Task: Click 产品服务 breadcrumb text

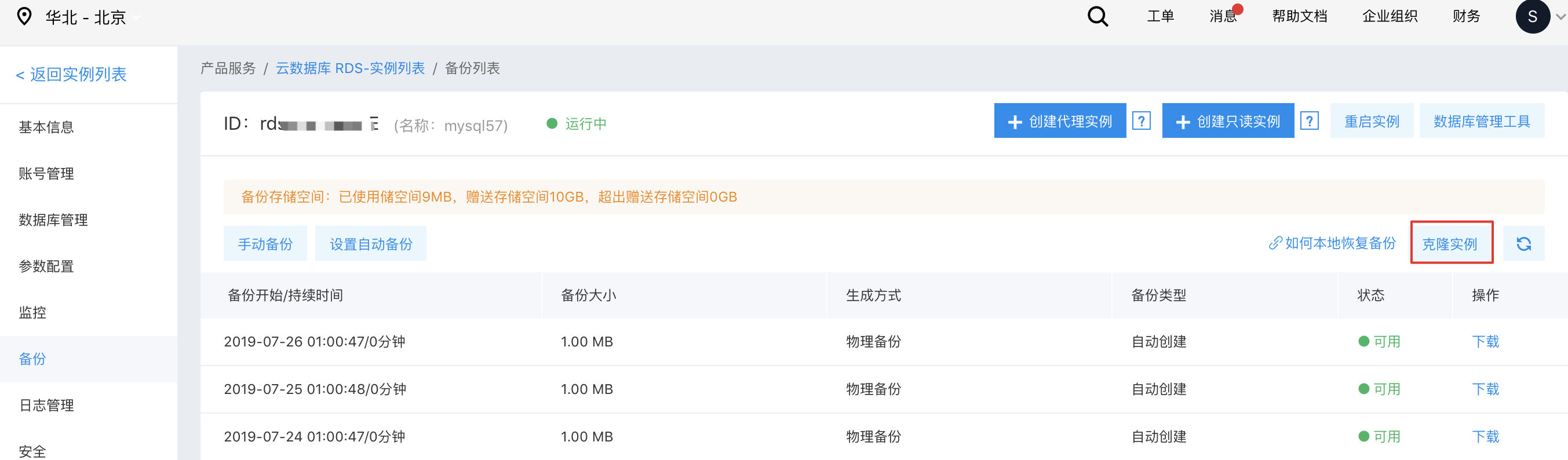Action: click(228, 68)
